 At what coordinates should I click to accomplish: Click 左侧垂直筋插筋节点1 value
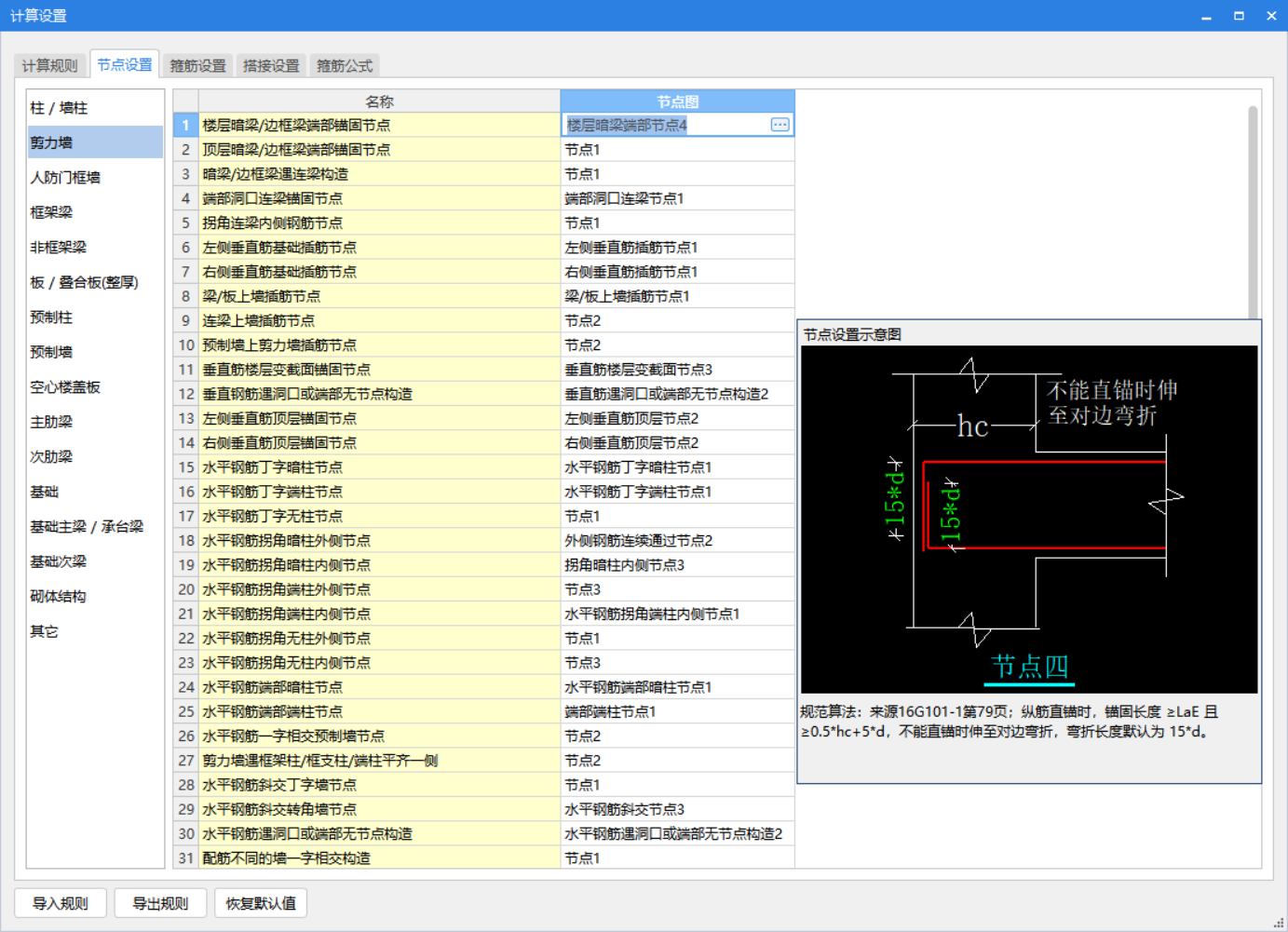click(677, 248)
